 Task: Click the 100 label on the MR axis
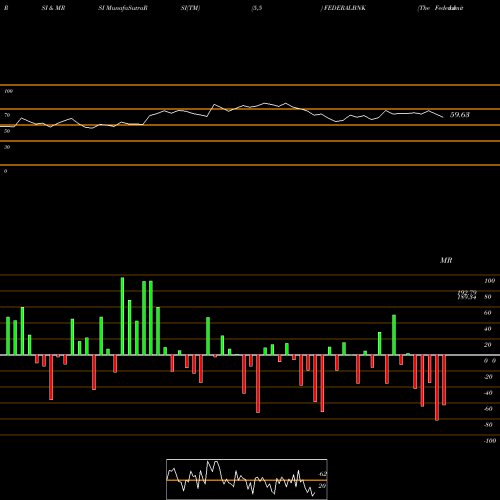[490, 281]
